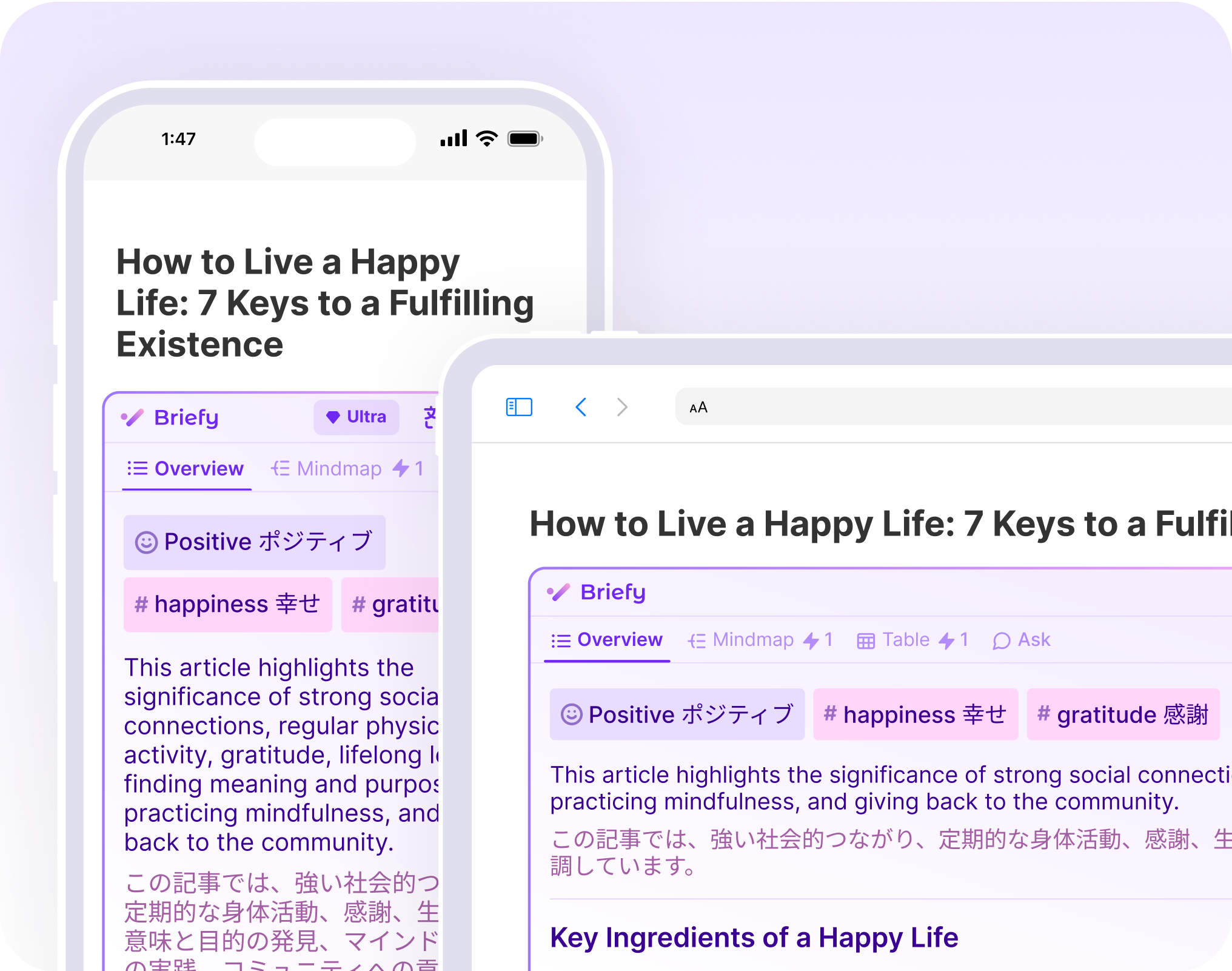Toggle the Safari sidebar icon
1232x971 pixels.
519,407
